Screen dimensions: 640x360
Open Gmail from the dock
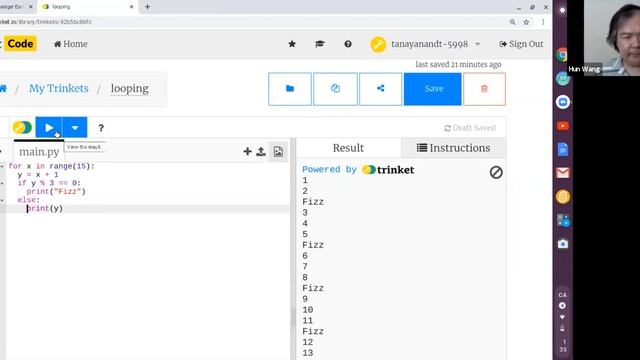(563, 173)
